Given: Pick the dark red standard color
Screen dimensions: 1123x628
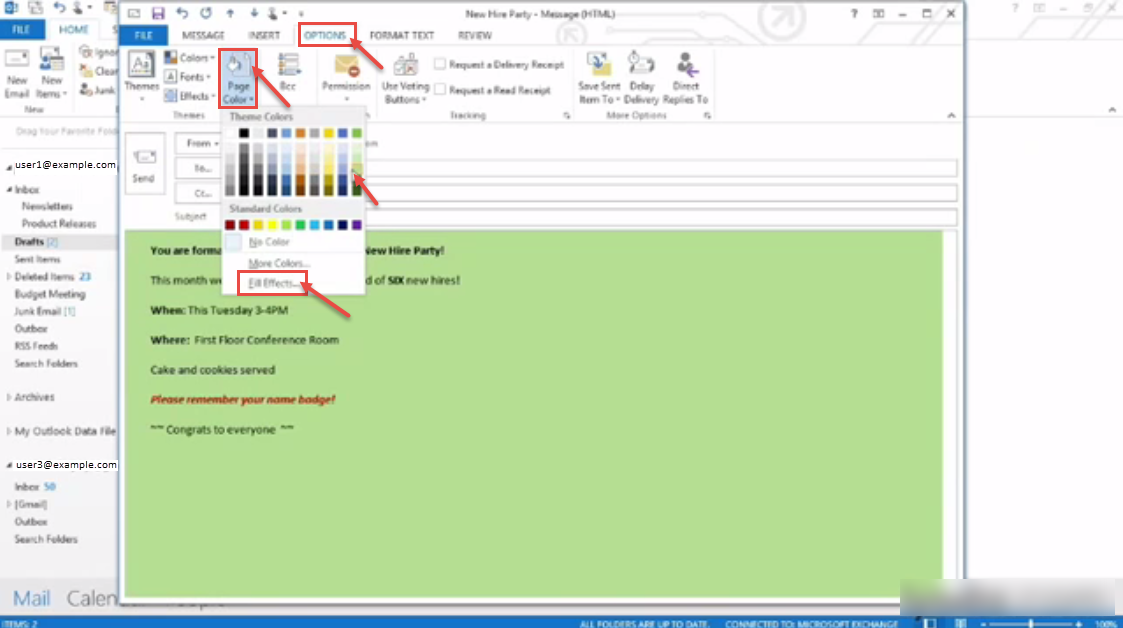Looking at the screenshot, I should [x=230, y=225].
